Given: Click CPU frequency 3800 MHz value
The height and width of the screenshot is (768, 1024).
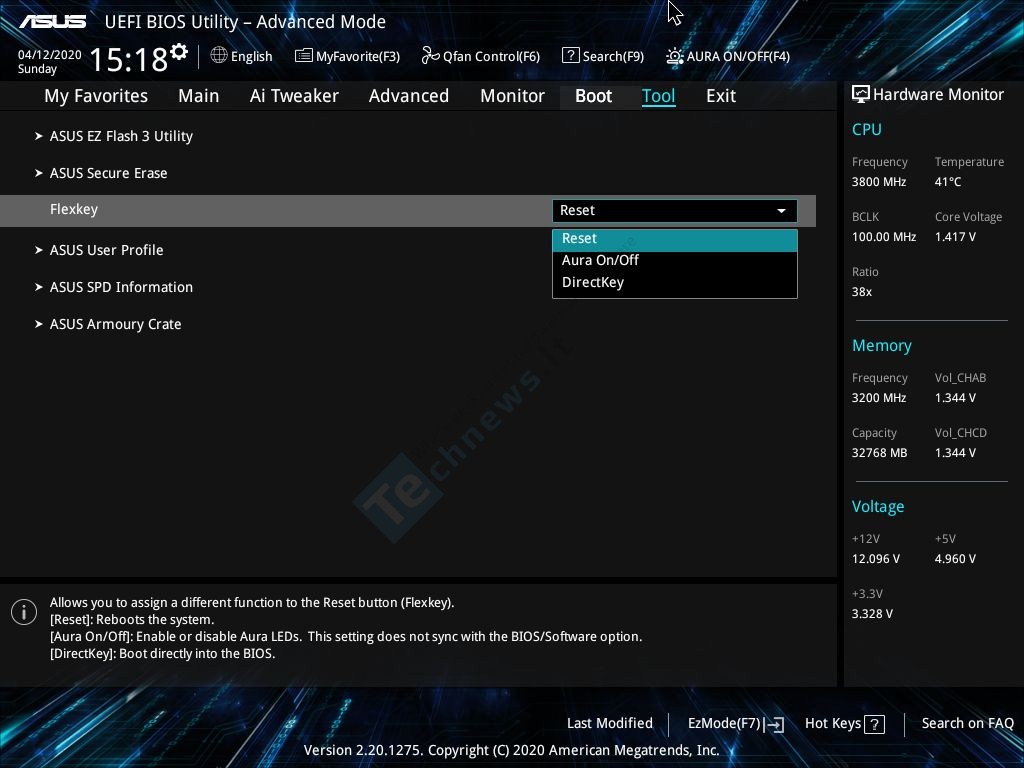Looking at the screenshot, I should (x=879, y=182).
